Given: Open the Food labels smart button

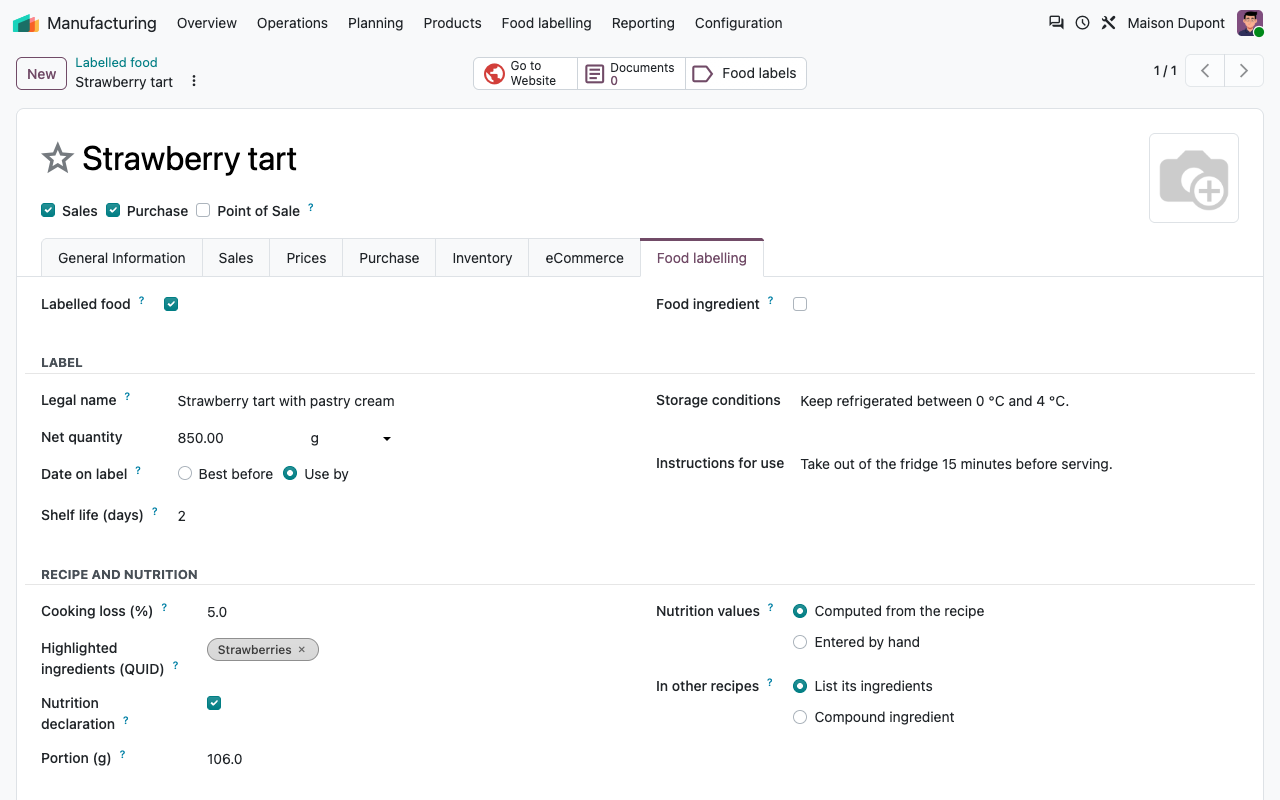Looking at the screenshot, I should [745, 73].
